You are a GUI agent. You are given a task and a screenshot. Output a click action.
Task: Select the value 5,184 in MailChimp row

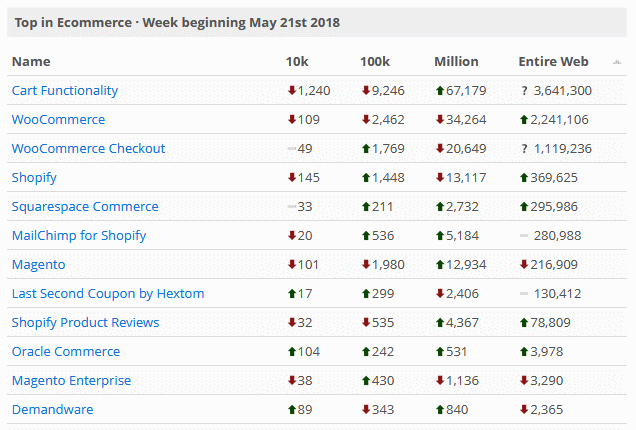tap(462, 236)
